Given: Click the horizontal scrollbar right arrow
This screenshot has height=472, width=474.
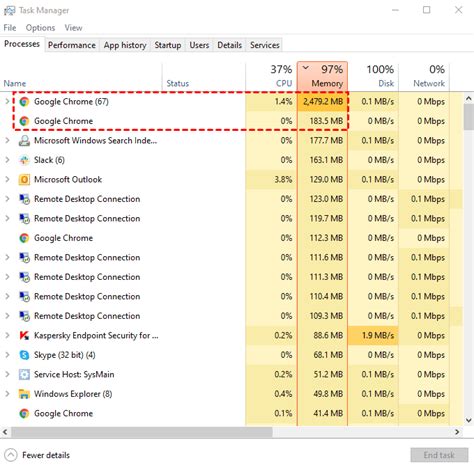Looking at the screenshot, I should point(457,432).
